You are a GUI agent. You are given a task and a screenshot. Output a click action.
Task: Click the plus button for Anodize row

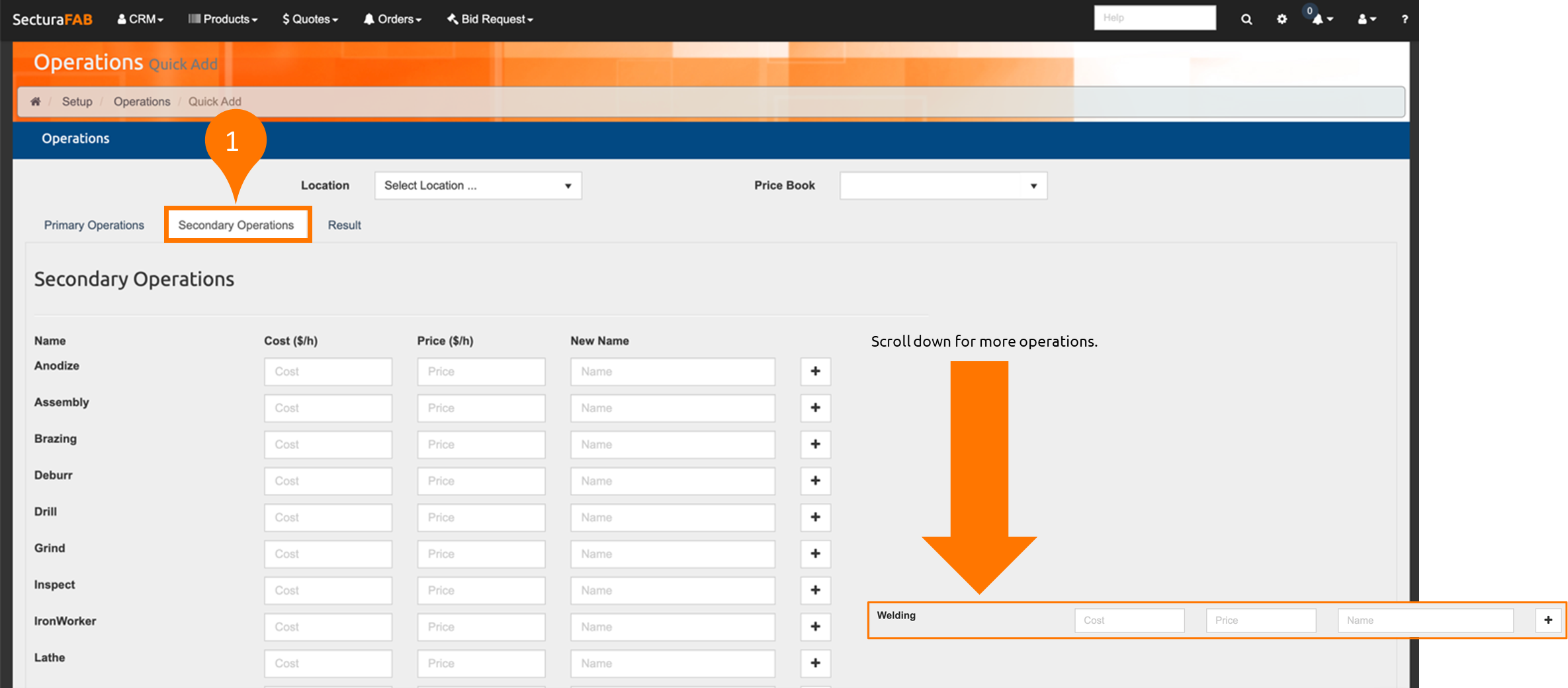pyautogui.click(x=815, y=371)
